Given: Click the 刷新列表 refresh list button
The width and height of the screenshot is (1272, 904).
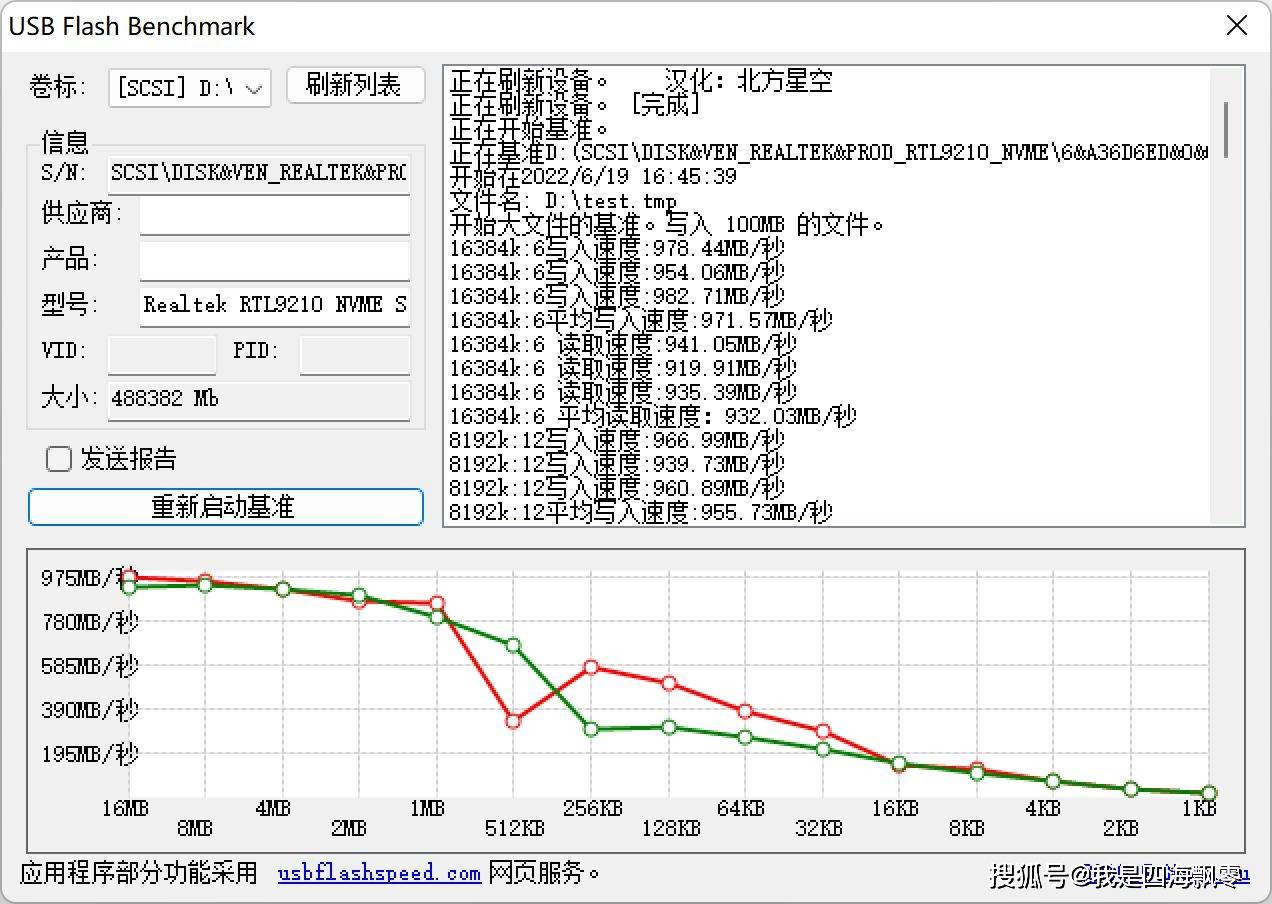Looking at the screenshot, I should coord(355,85).
